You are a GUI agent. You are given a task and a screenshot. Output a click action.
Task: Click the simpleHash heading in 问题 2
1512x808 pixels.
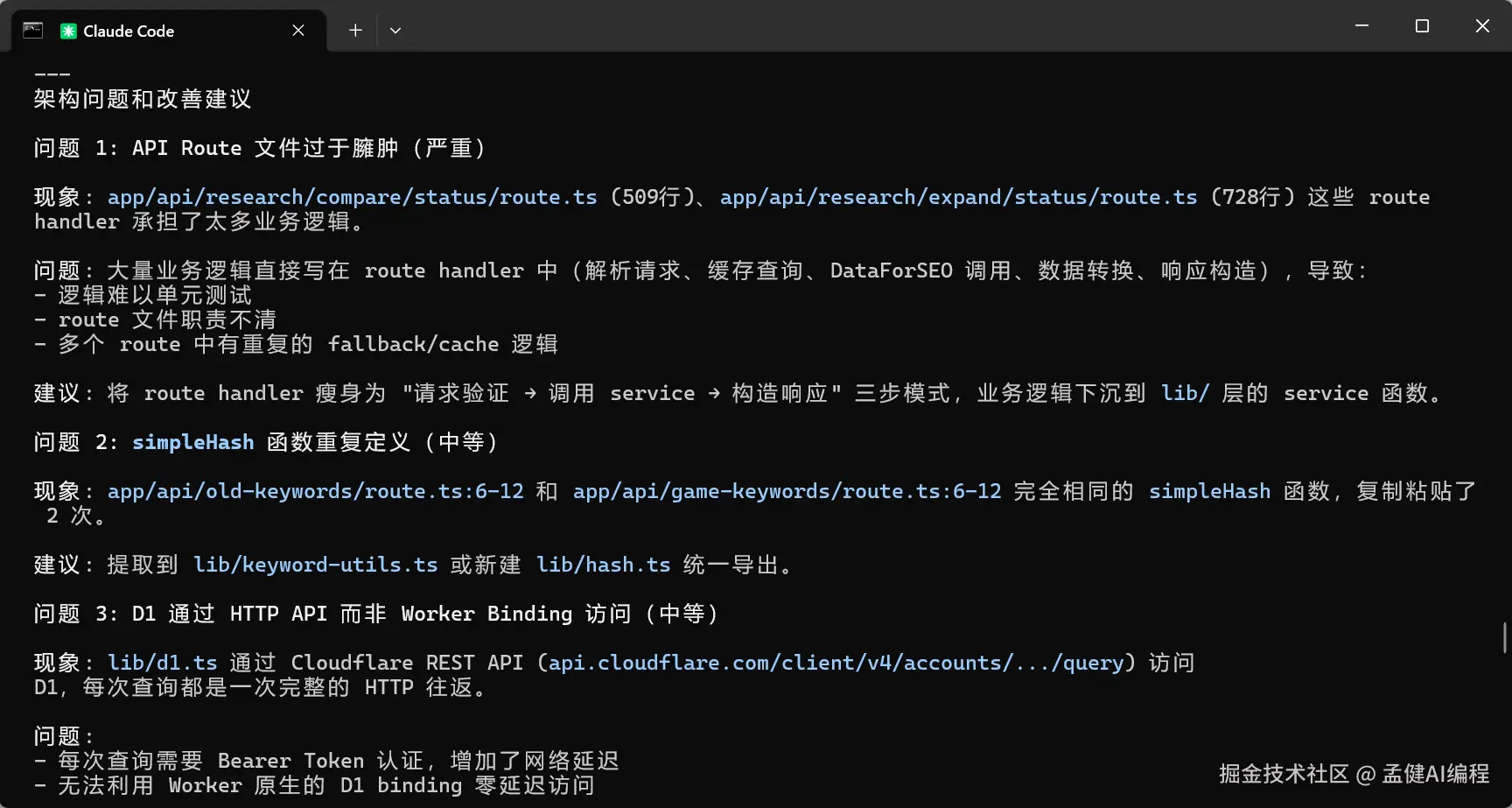193,442
